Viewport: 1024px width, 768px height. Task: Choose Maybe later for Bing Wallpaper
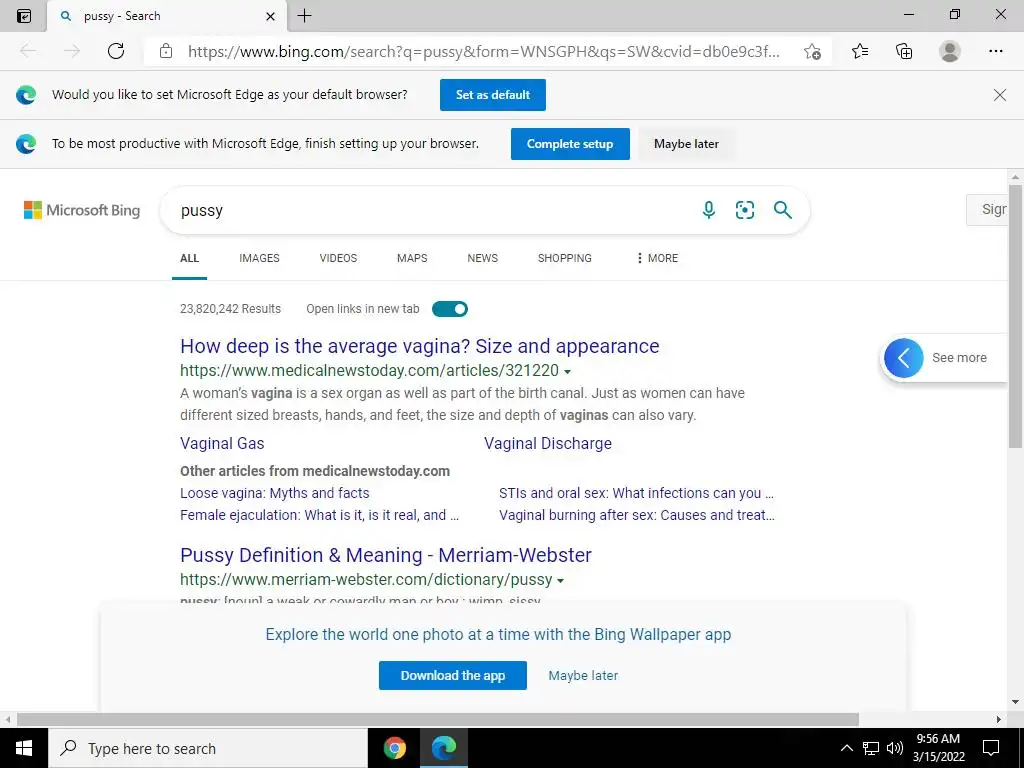pos(583,675)
